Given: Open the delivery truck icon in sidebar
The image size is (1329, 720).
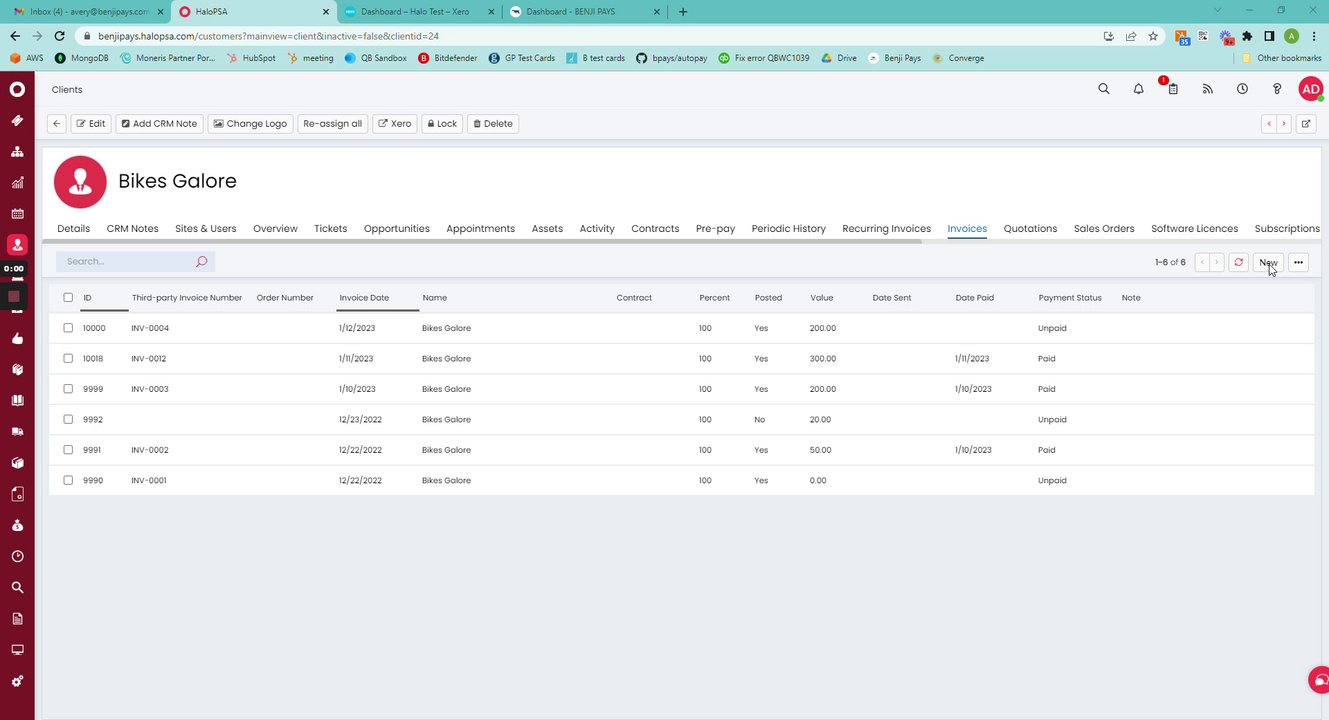Looking at the screenshot, I should click(x=17, y=432).
